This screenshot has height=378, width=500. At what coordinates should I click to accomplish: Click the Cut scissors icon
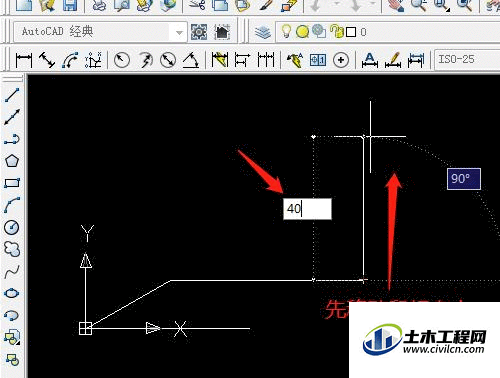click(197, 5)
